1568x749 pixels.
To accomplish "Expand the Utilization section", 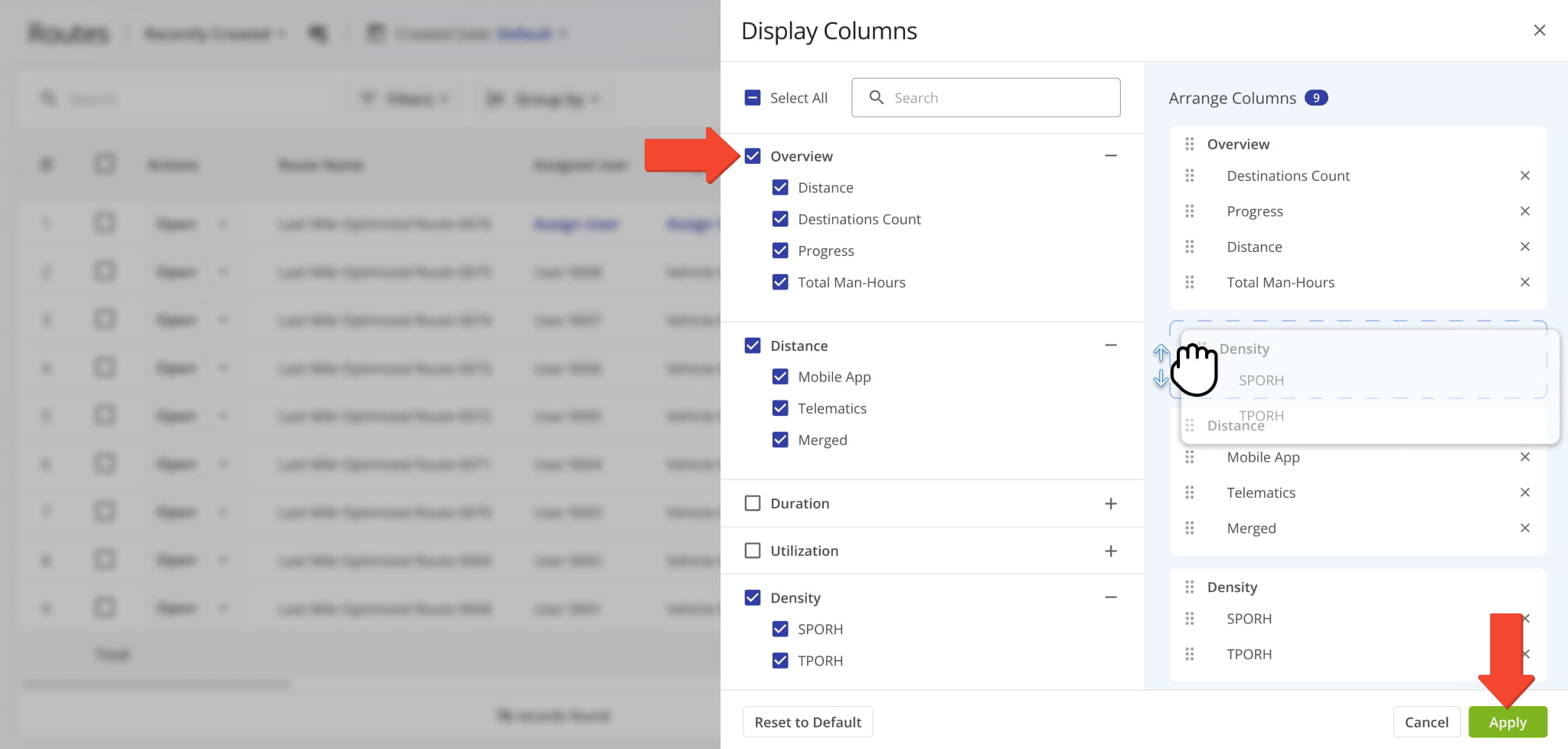I will (1110, 551).
